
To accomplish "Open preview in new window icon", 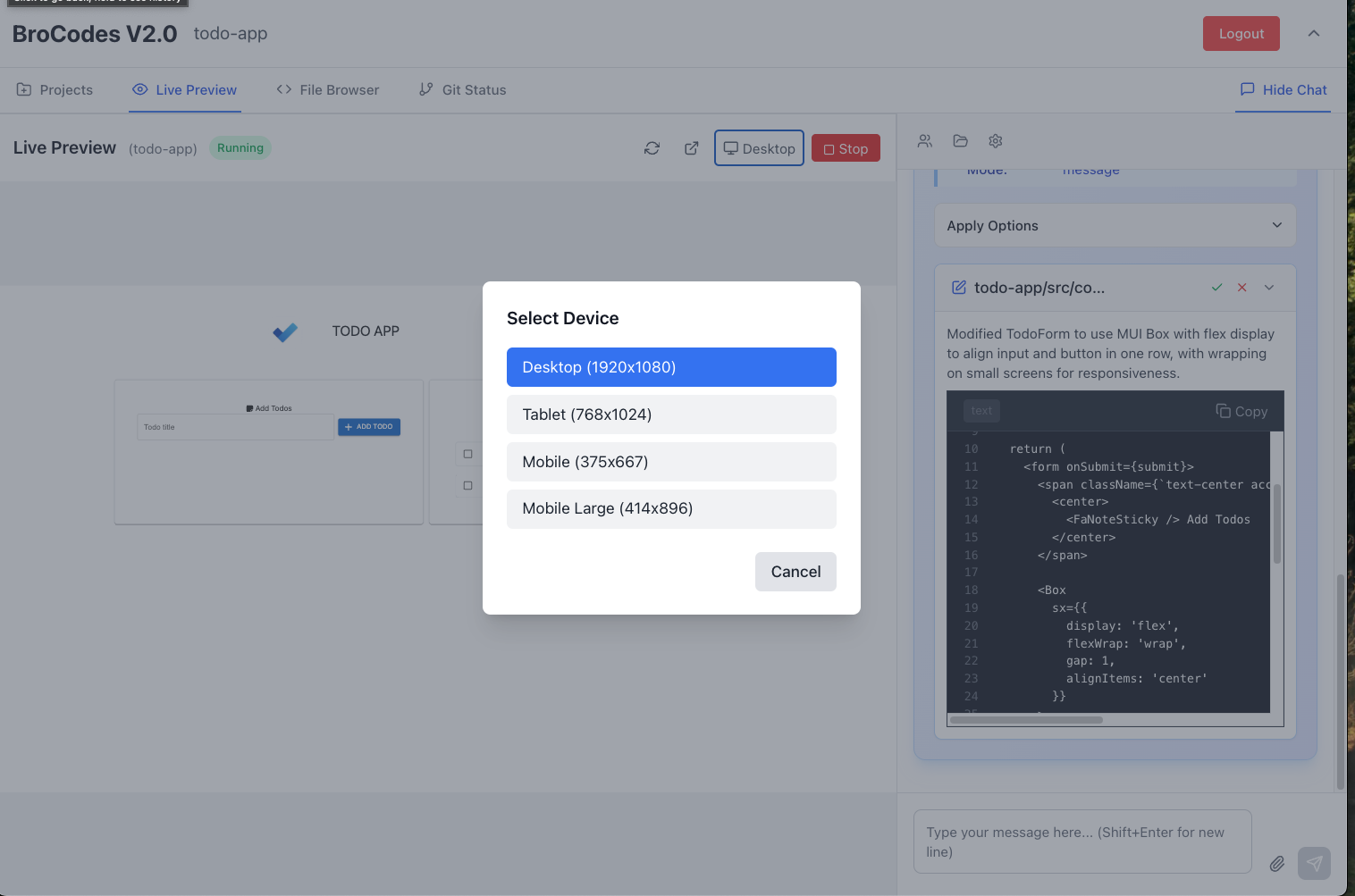I will [691, 148].
